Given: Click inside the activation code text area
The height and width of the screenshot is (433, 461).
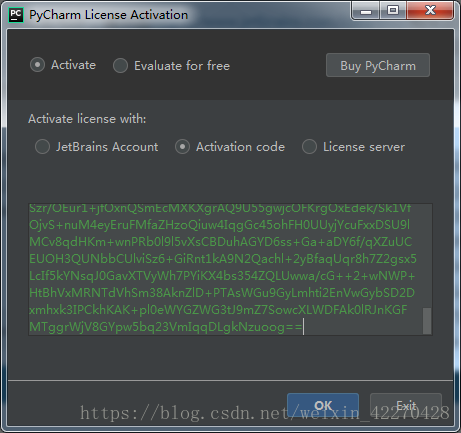Looking at the screenshot, I should point(230,269).
